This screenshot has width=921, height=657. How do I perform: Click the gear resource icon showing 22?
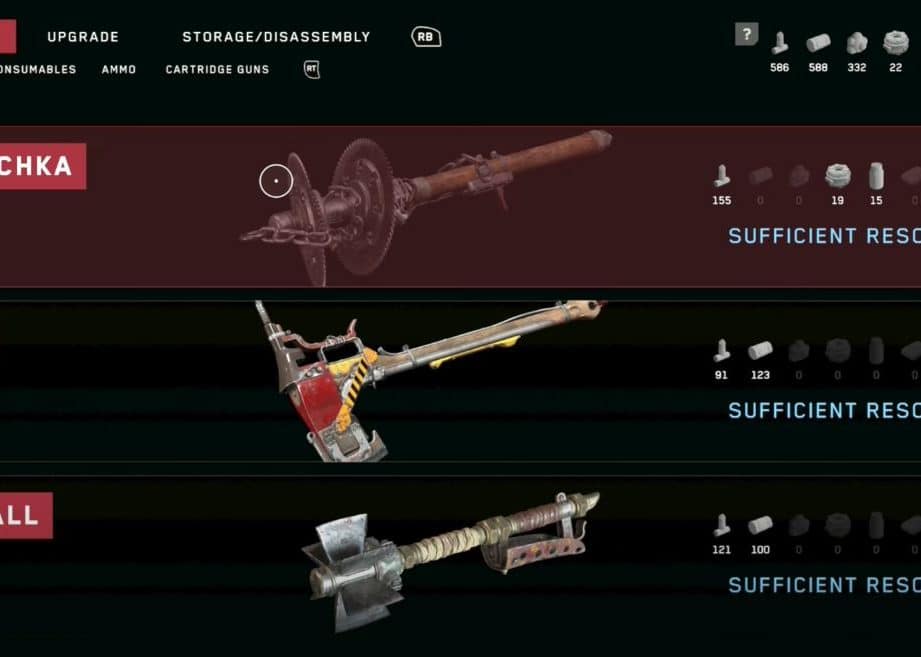coord(896,43)
